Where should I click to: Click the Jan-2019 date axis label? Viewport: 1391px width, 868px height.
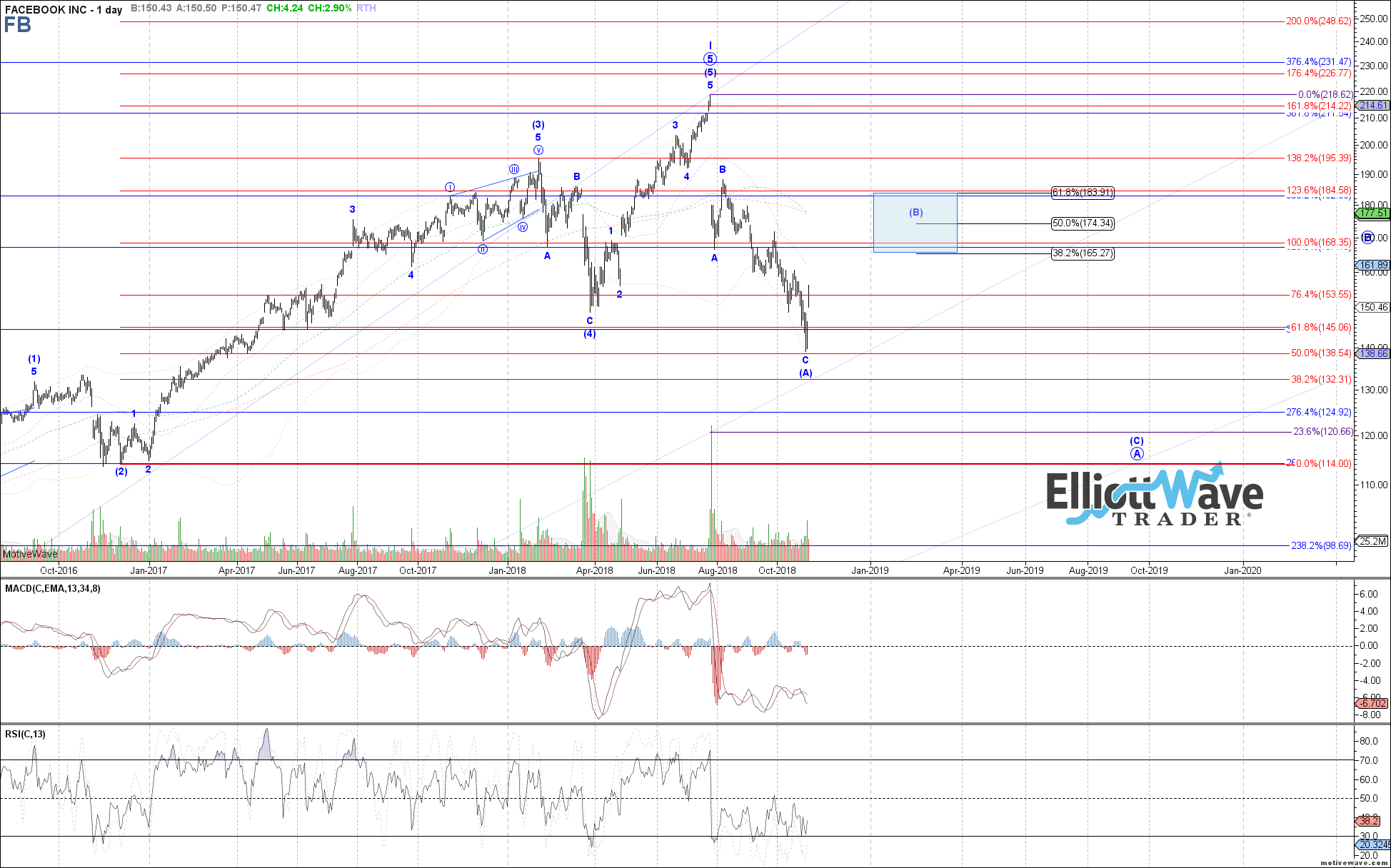870,570
